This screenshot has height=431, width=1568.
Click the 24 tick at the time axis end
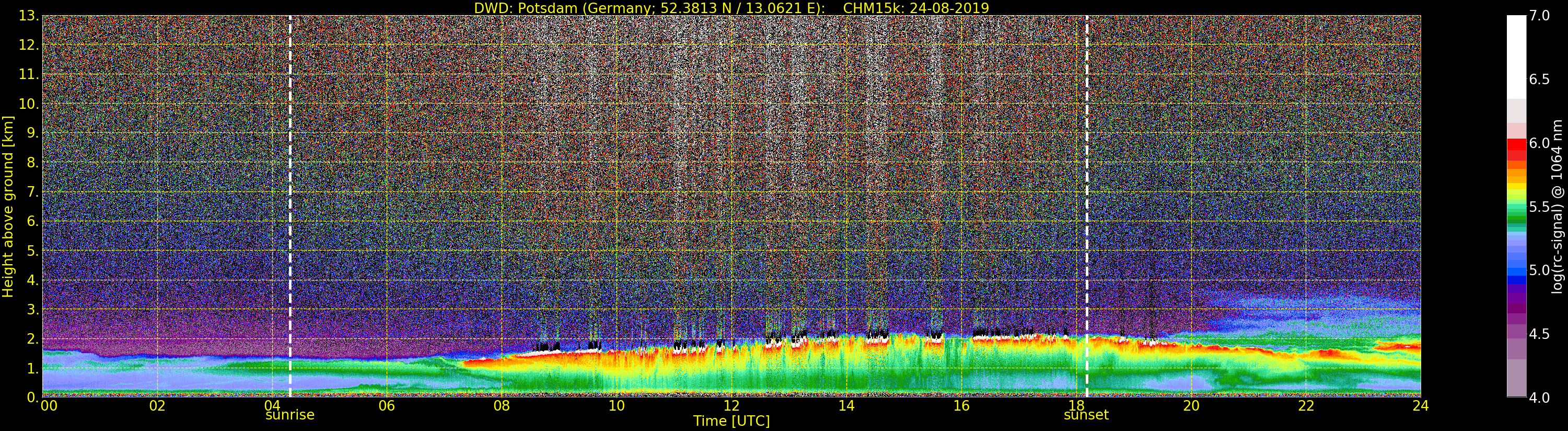(1420, 406)
